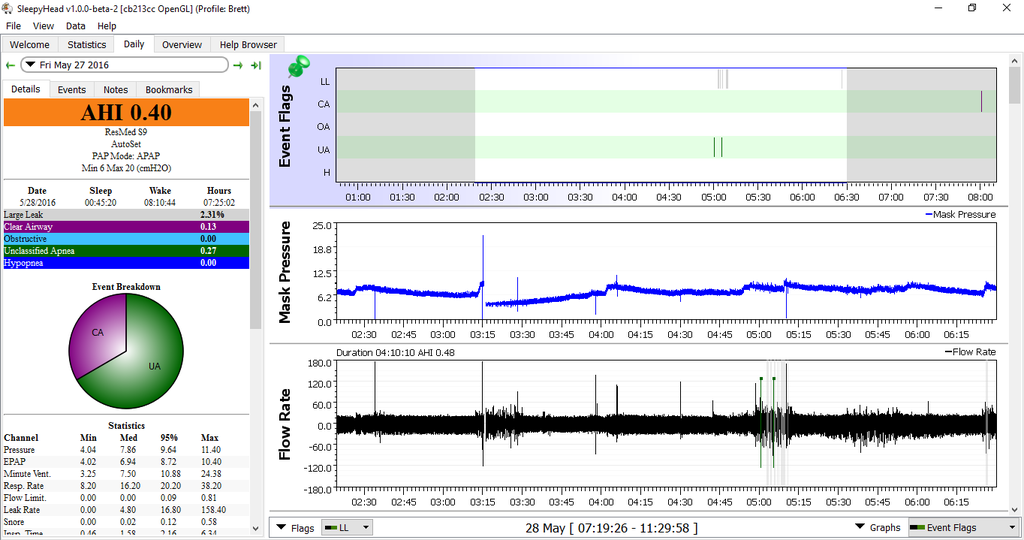Screen dimensions: 1024x540
Task: Open the Help menu
Action: coord(106,26)
